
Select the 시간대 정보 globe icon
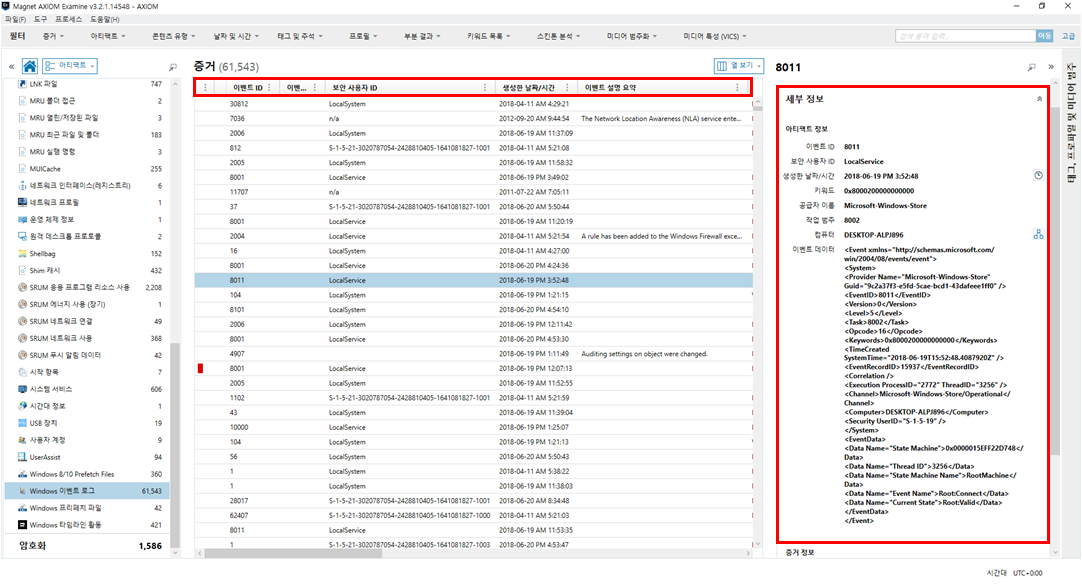click(x=22, y=406)
